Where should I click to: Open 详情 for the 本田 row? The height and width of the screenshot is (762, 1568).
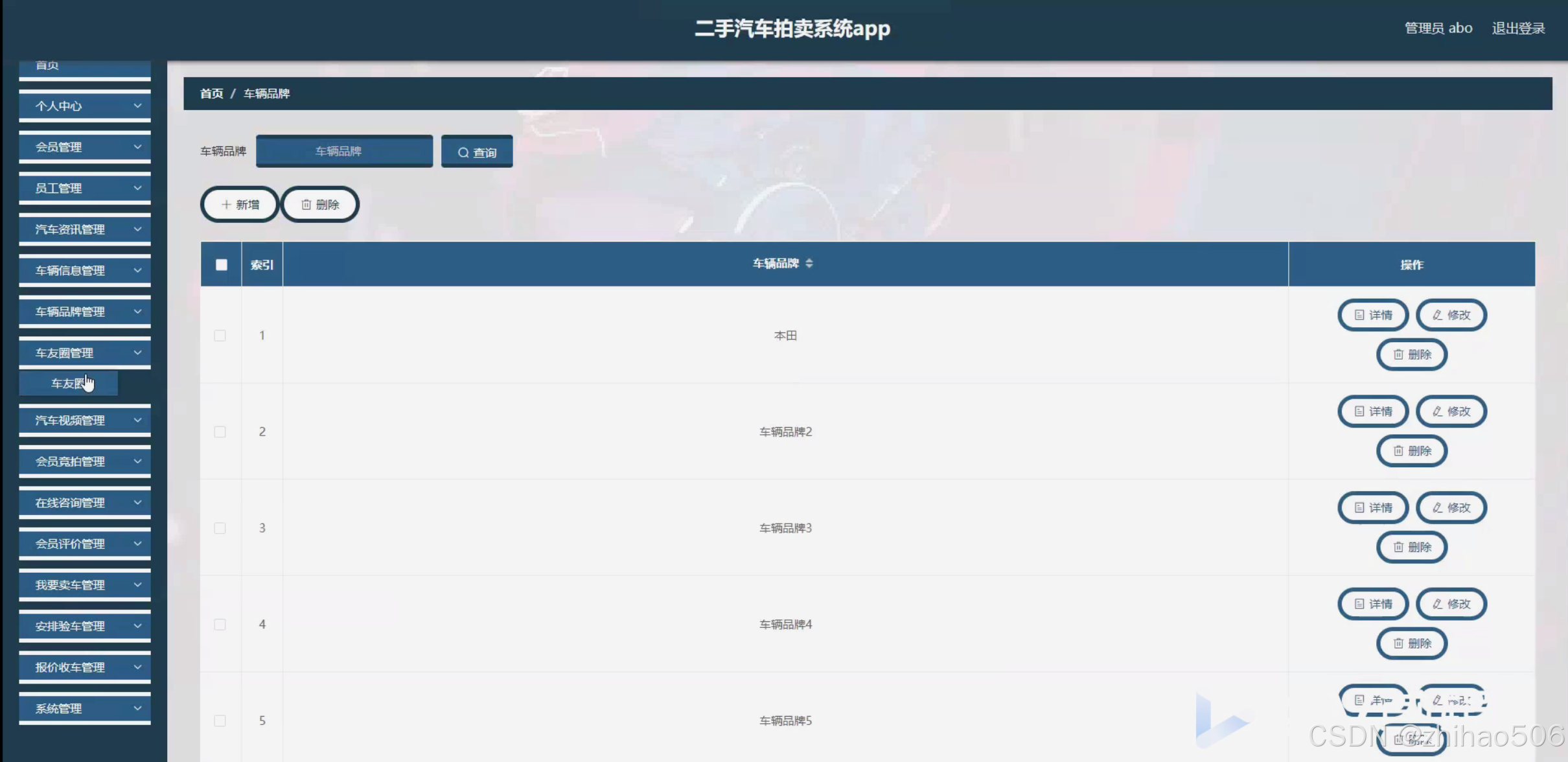(1373, 316)
